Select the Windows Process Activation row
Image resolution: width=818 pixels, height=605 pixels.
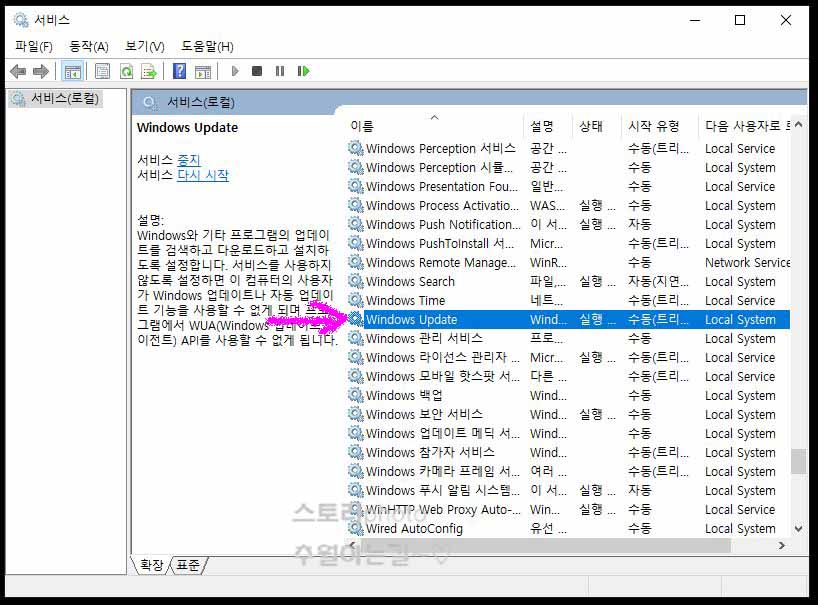click(x=568, y=205)
